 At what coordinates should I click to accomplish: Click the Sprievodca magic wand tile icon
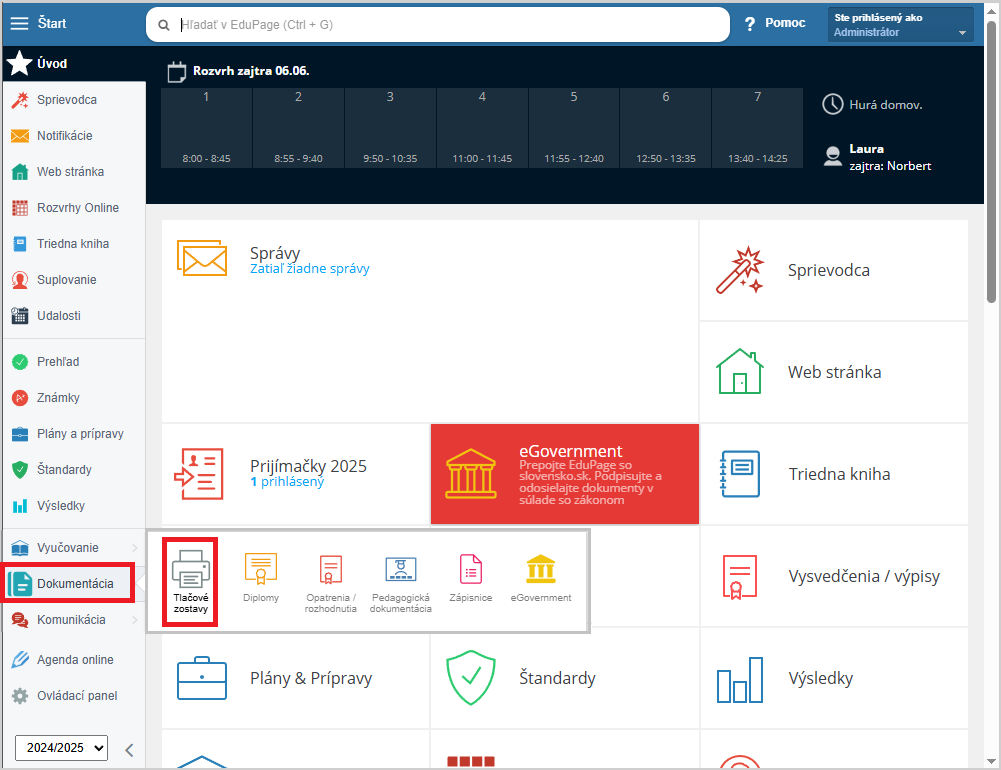pos(740,270)
